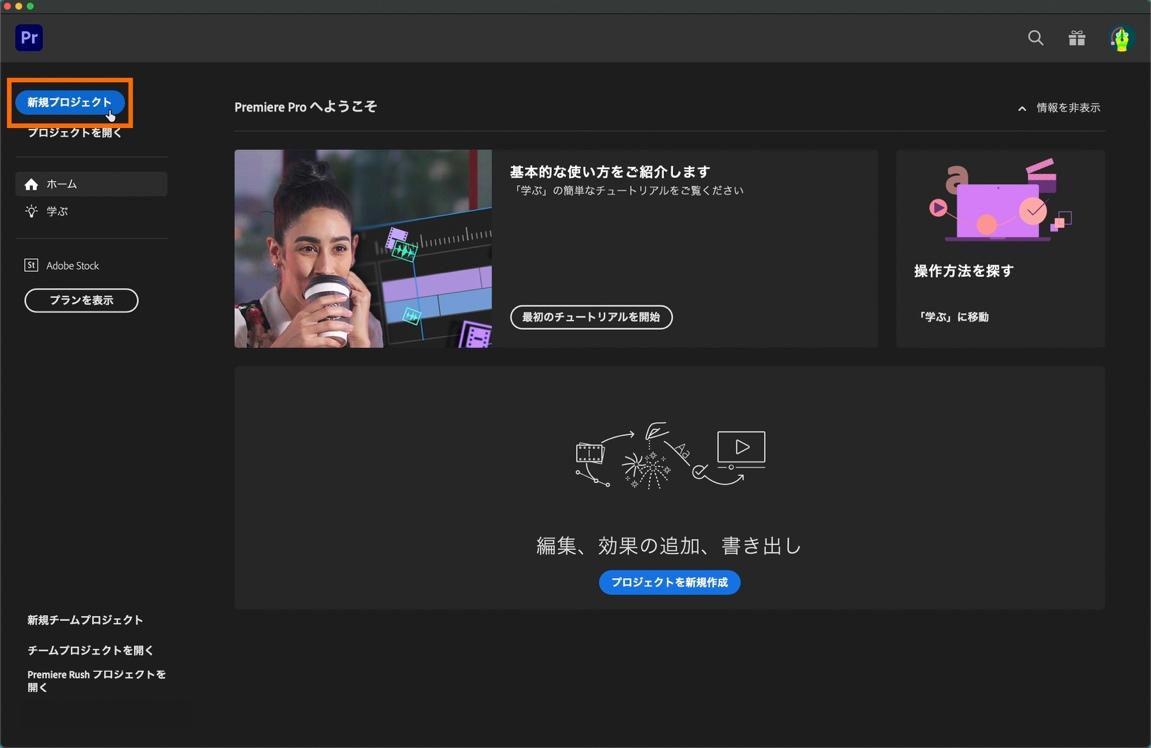This screenshot has height=748, width=1151.
Task: Click the 基本的な使い方をご紹介します heading
Action: pos(610,172)
